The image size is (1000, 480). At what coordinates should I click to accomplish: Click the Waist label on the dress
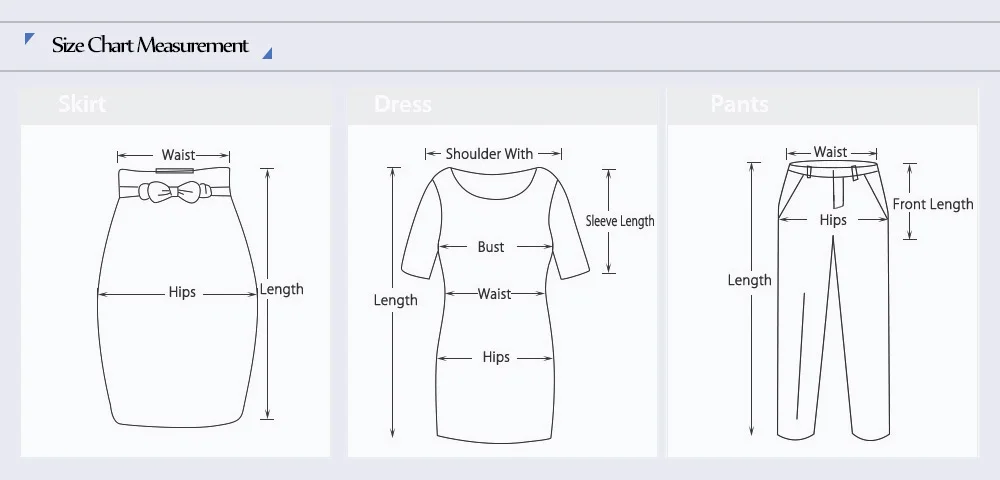[x=494, y=294]
